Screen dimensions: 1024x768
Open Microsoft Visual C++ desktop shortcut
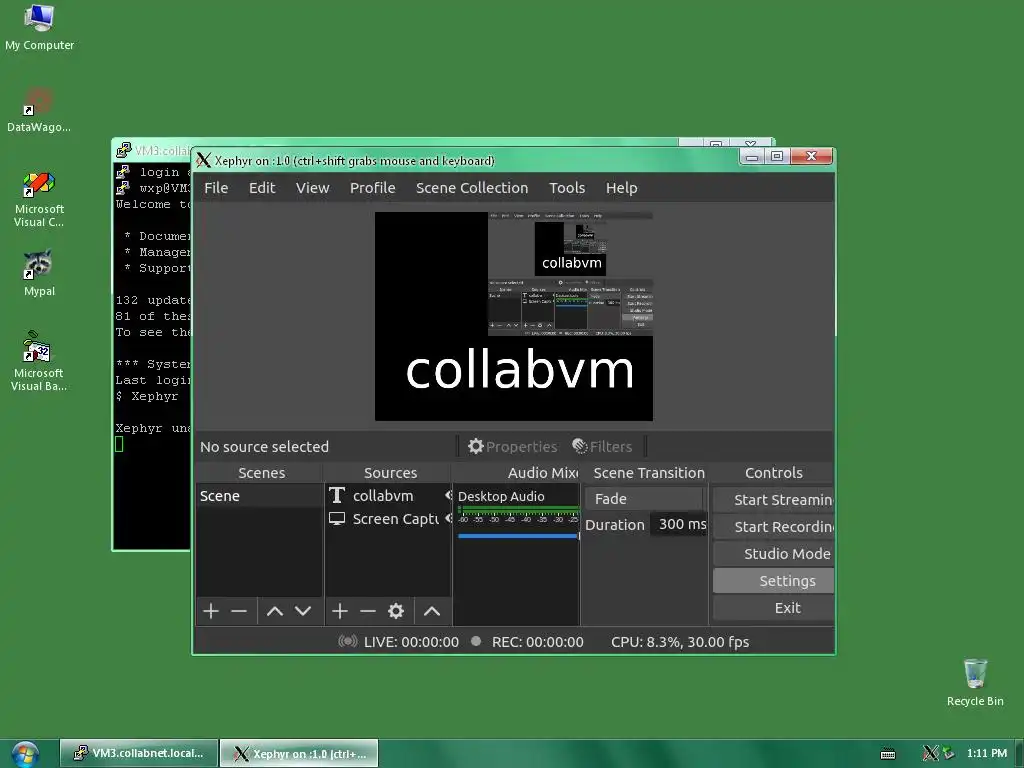click(39, 200)
